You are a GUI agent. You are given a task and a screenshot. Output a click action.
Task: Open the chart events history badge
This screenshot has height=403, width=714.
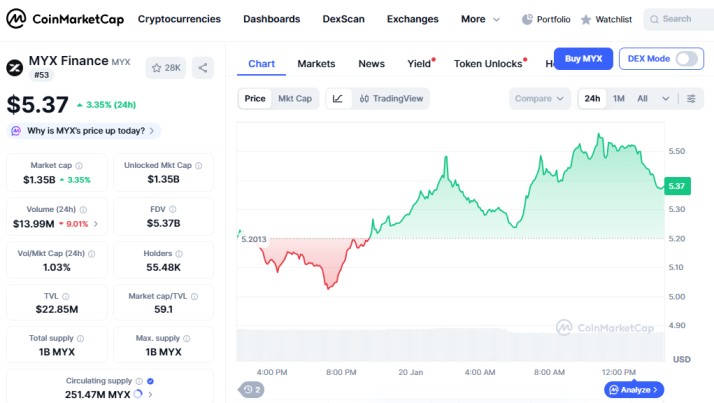(251, 390)
